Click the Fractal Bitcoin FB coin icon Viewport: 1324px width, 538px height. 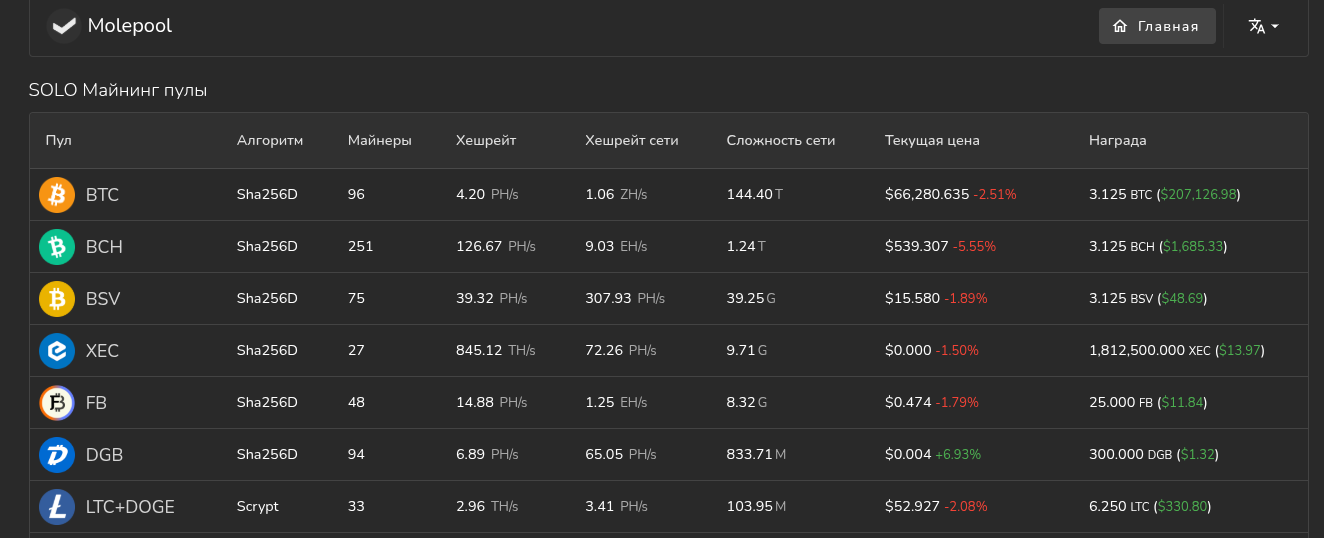tap(57, 403)
